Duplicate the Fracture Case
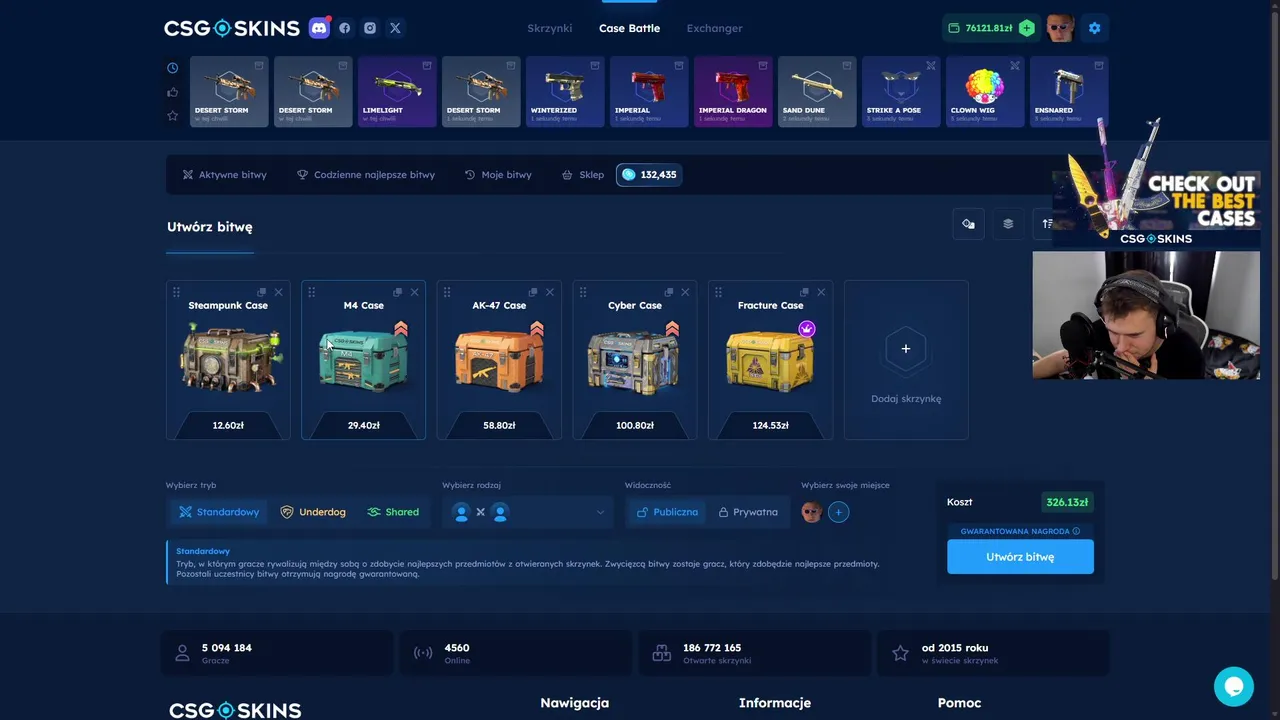 pyautogui.click(x=805, y=292)
